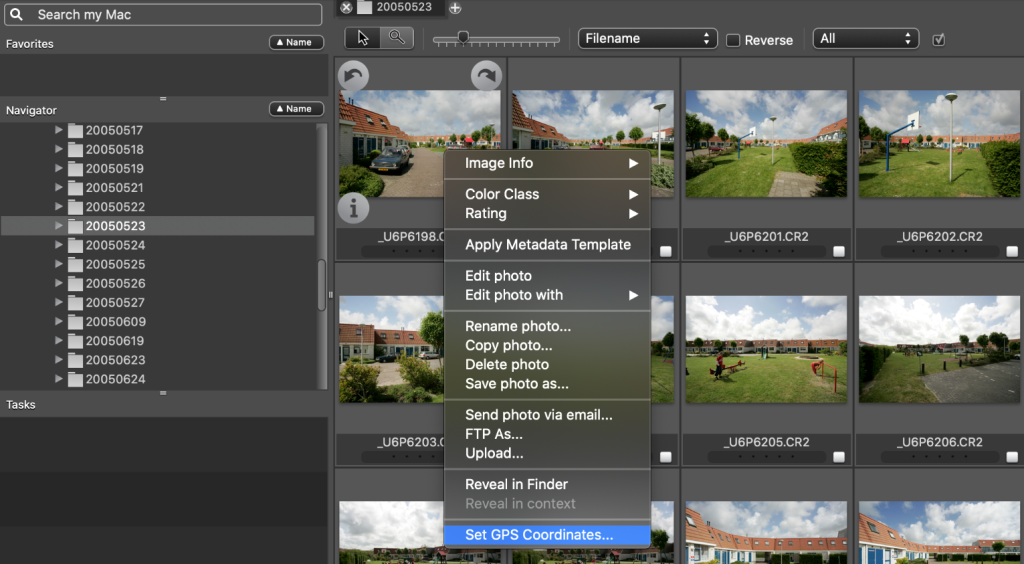Select the magnifier loupe tool
This screenshot has height=564, width=1024.
pyautogui.click(x=396, y=38)
